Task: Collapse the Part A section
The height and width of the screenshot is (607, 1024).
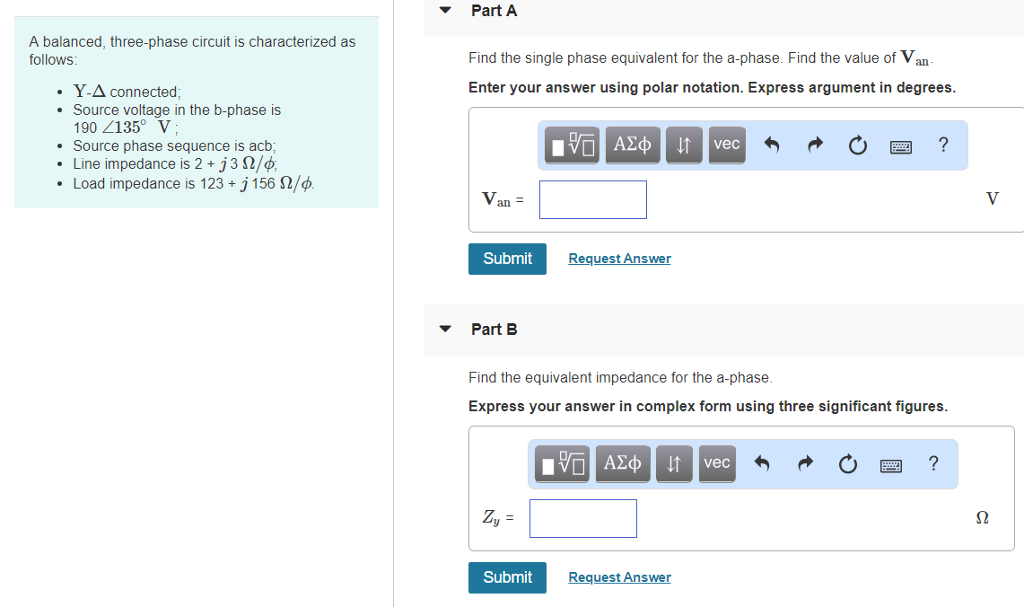Action: pos(444,10)
